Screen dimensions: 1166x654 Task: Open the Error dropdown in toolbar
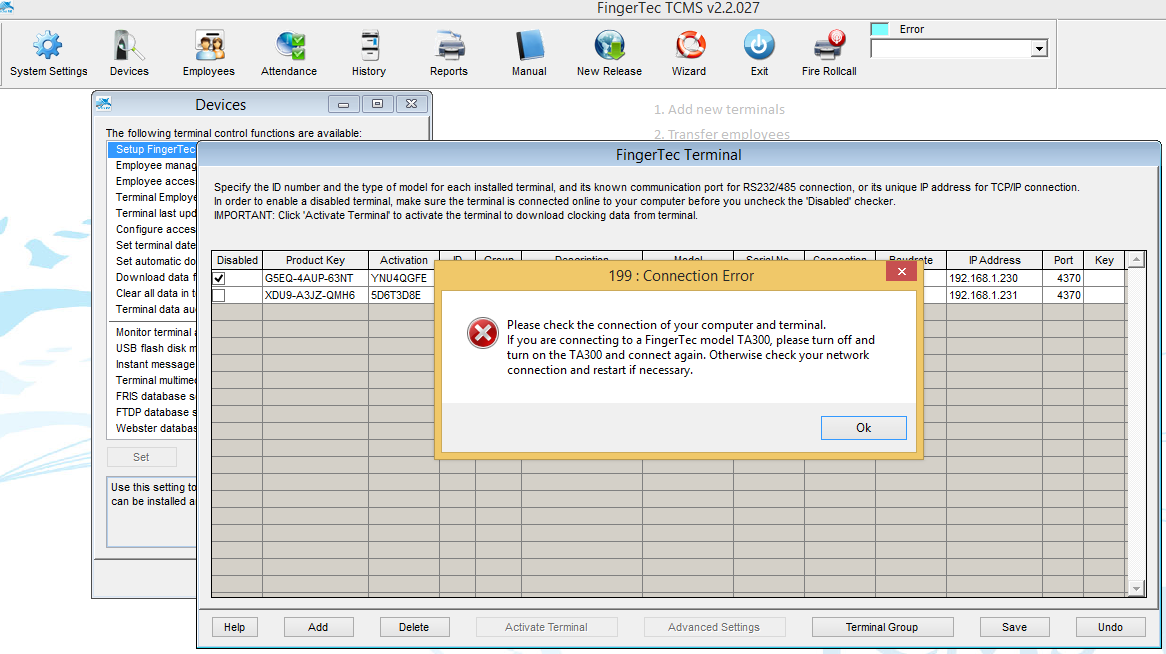tap(1039, 49)
